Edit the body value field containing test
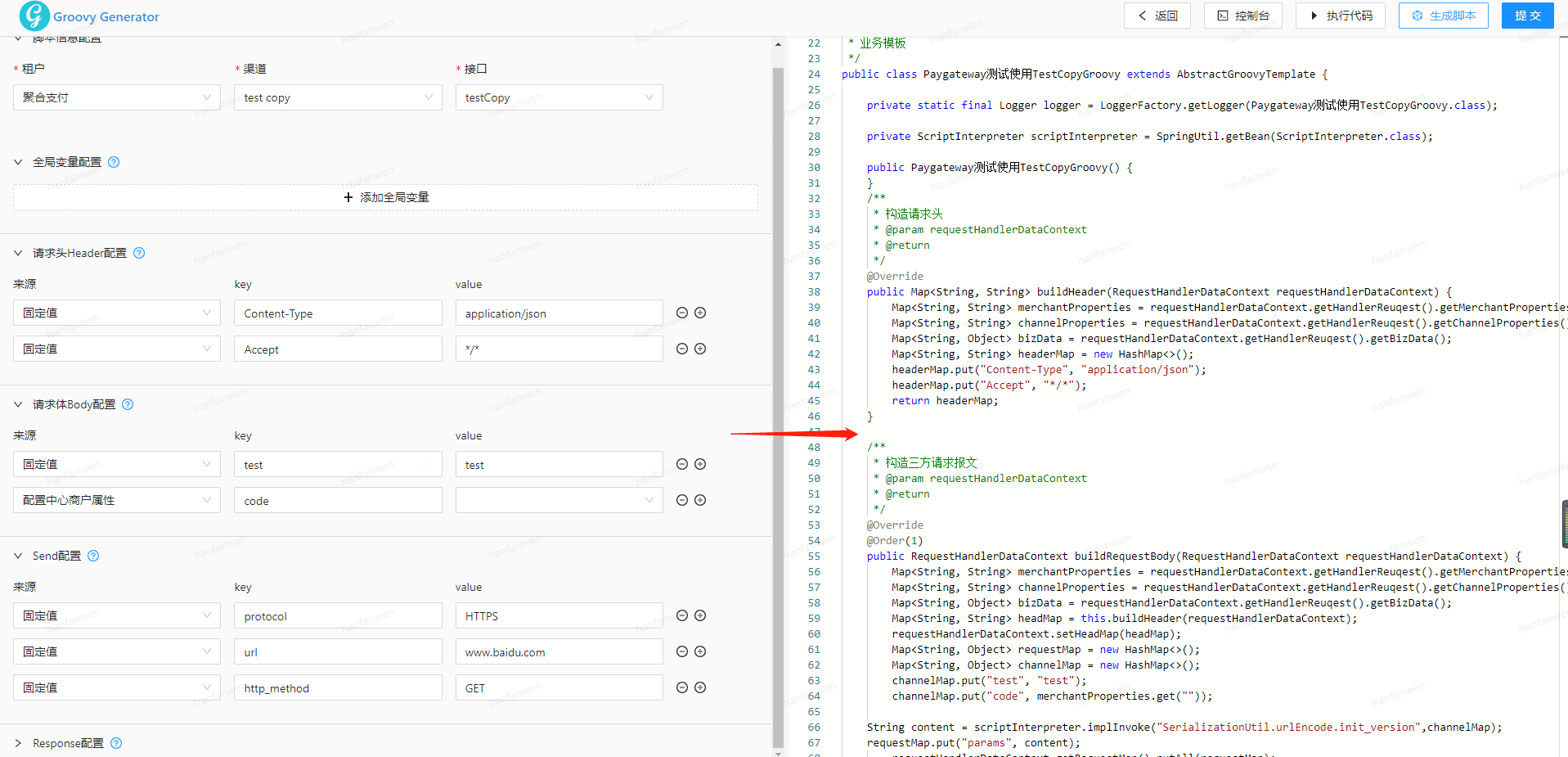The height and width of the screenshot is (757, 1568). point(559,464)
